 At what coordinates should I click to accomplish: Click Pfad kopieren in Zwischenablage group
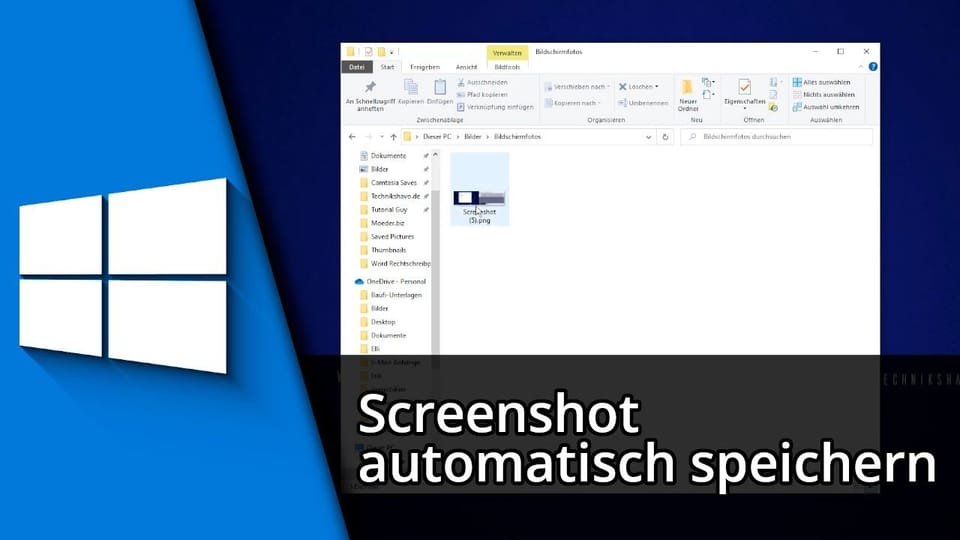482,94
